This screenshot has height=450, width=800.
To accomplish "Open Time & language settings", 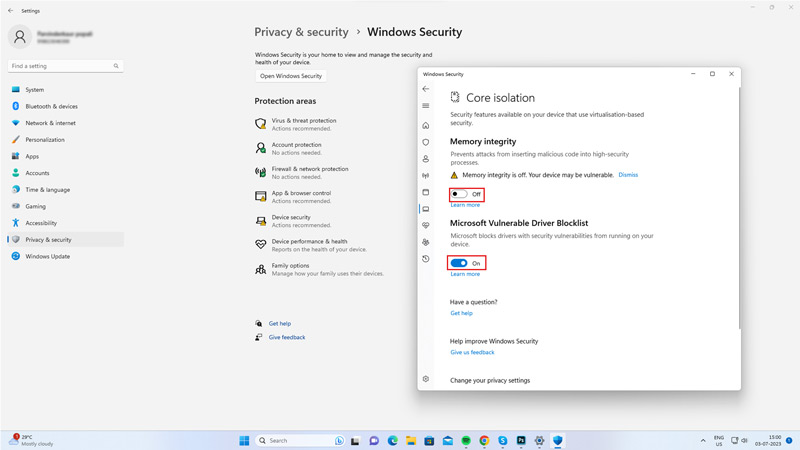I will [x=65, y=189].
